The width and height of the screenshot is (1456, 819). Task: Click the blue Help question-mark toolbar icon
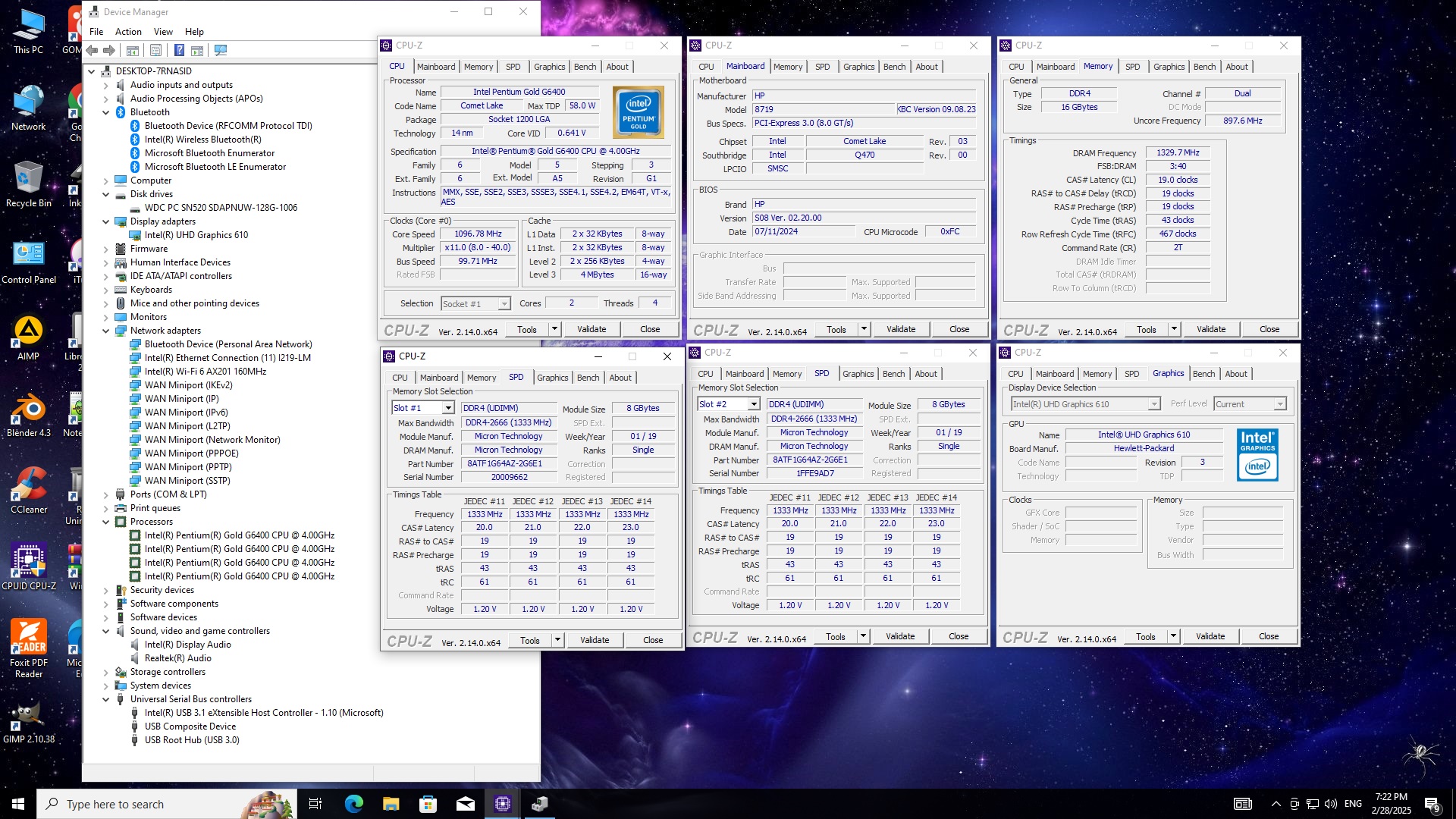point(179,51)
